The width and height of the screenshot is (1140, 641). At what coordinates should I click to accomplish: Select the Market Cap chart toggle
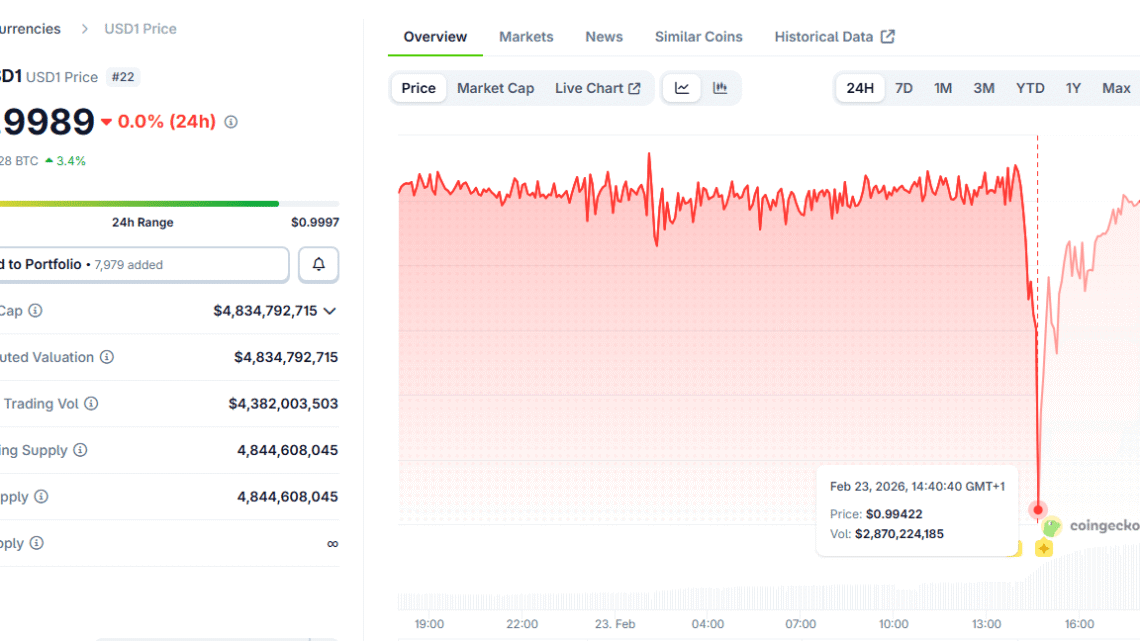coord(495,88)
